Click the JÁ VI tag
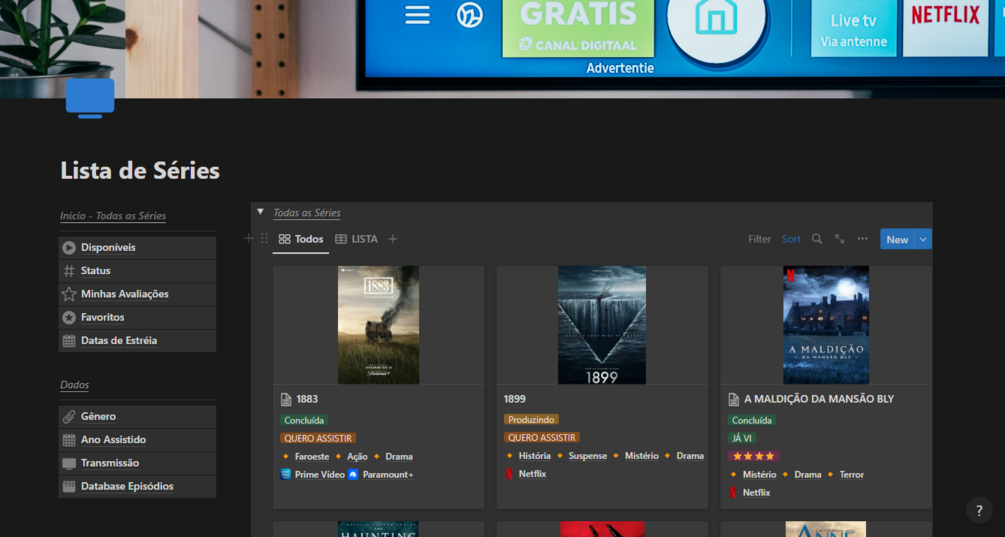Viewport: 1005px width, 537px height. (742, 438)
